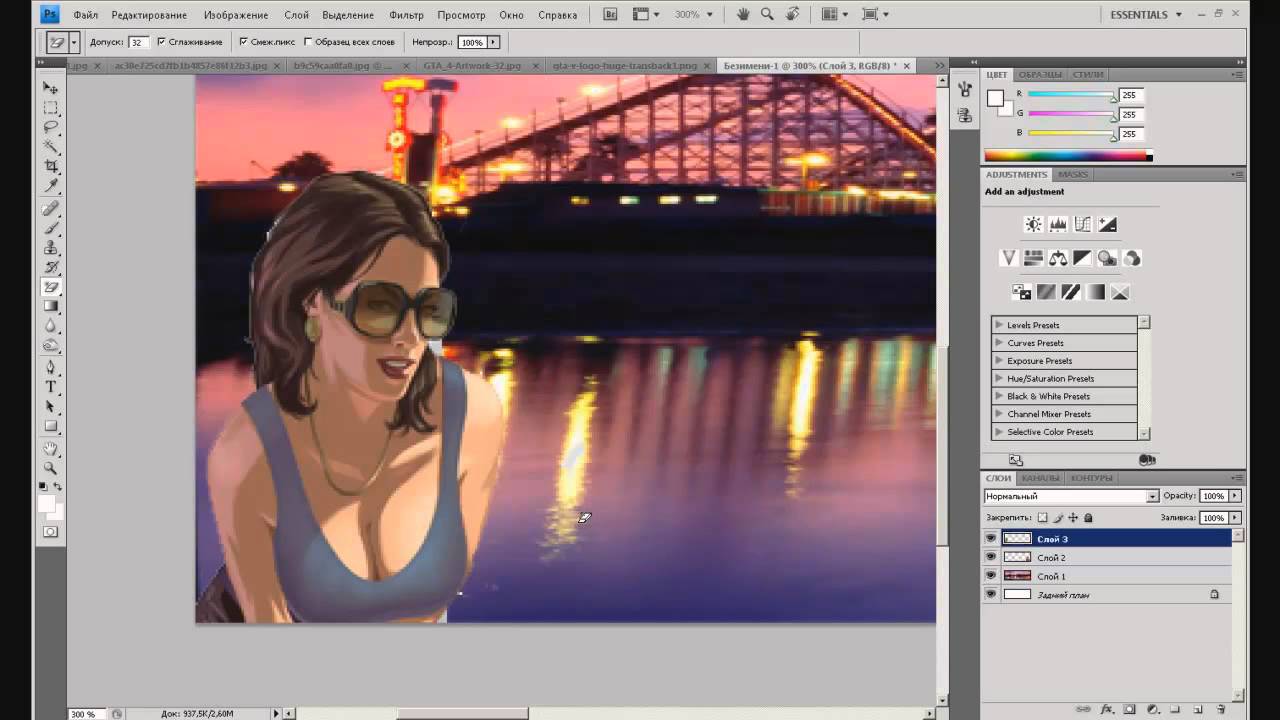Select layer Слой 2 row
The height and width of the screenshot is (720, 1280).
click(1107, 557)
